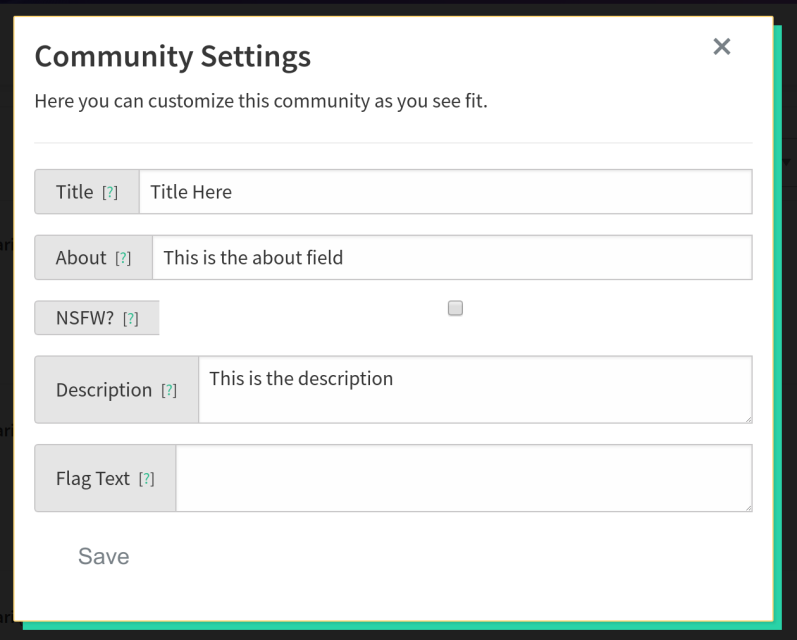Viewport: 797px width, 640px height.
Task: Click into the Description text area
Action: tap(475, 389)
